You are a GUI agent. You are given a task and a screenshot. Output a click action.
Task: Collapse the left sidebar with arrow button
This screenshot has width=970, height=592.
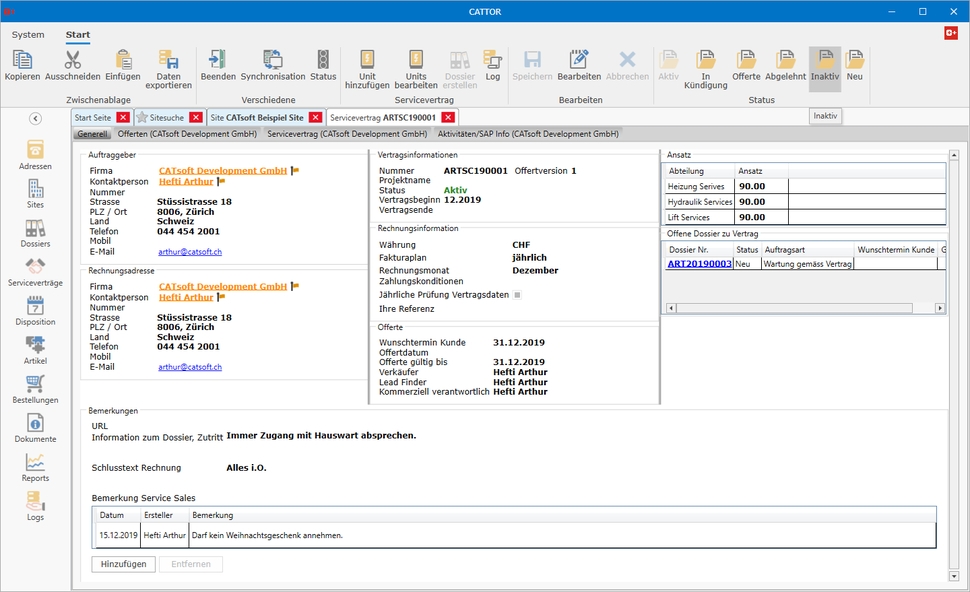[x=35, y=118]
